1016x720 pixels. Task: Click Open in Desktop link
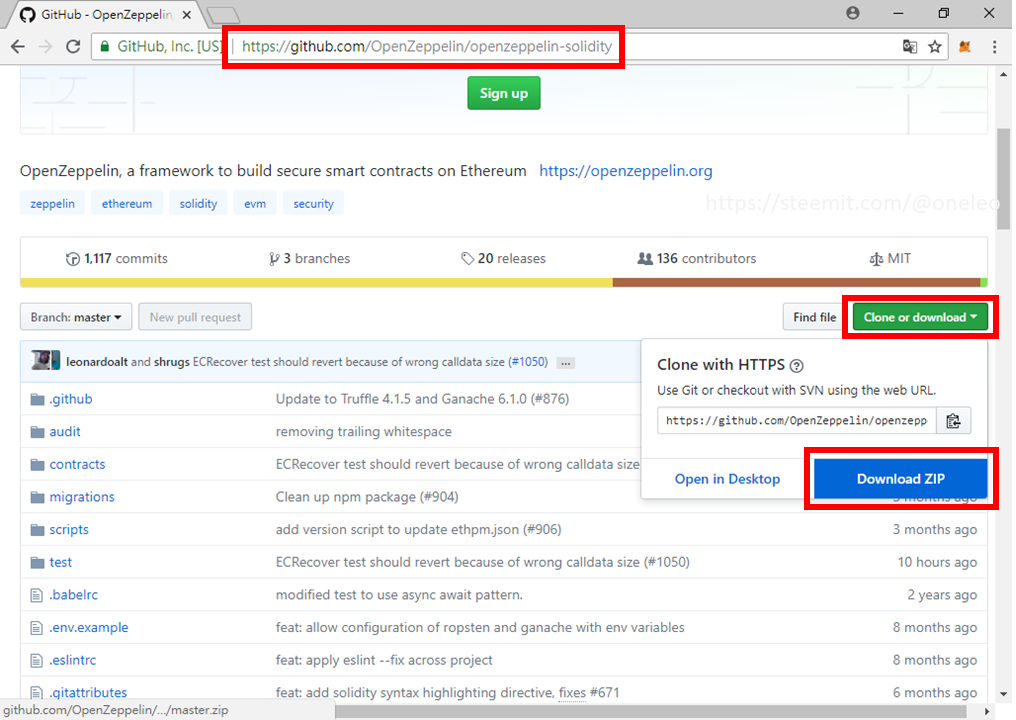coord(727,479)
